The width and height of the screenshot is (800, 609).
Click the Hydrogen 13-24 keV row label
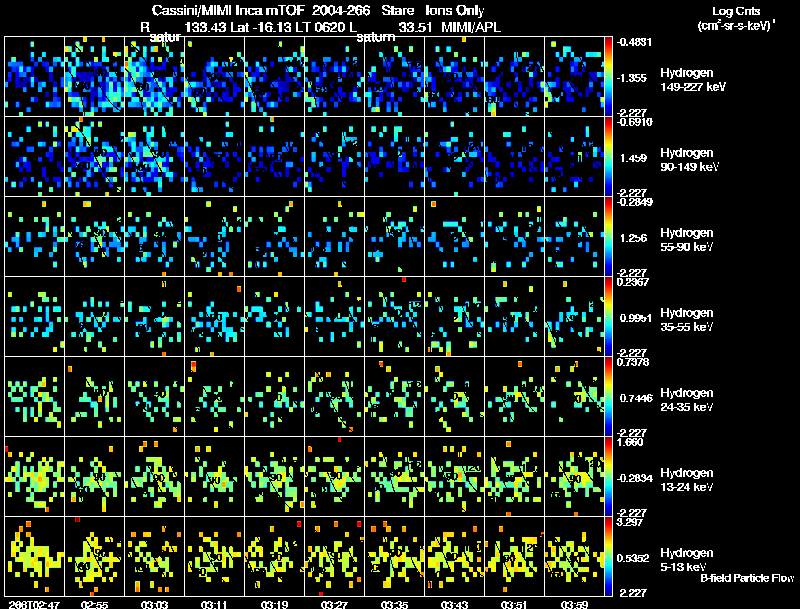[x=686, y=480]
